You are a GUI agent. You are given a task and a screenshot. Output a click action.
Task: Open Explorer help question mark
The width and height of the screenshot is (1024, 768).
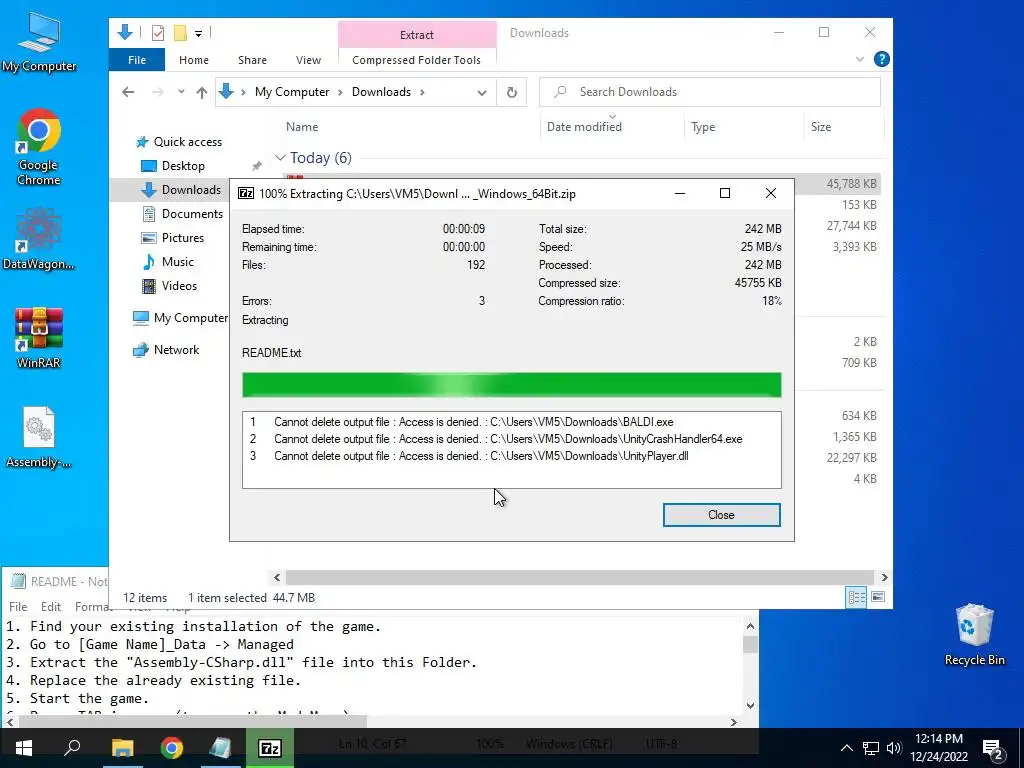882,59
